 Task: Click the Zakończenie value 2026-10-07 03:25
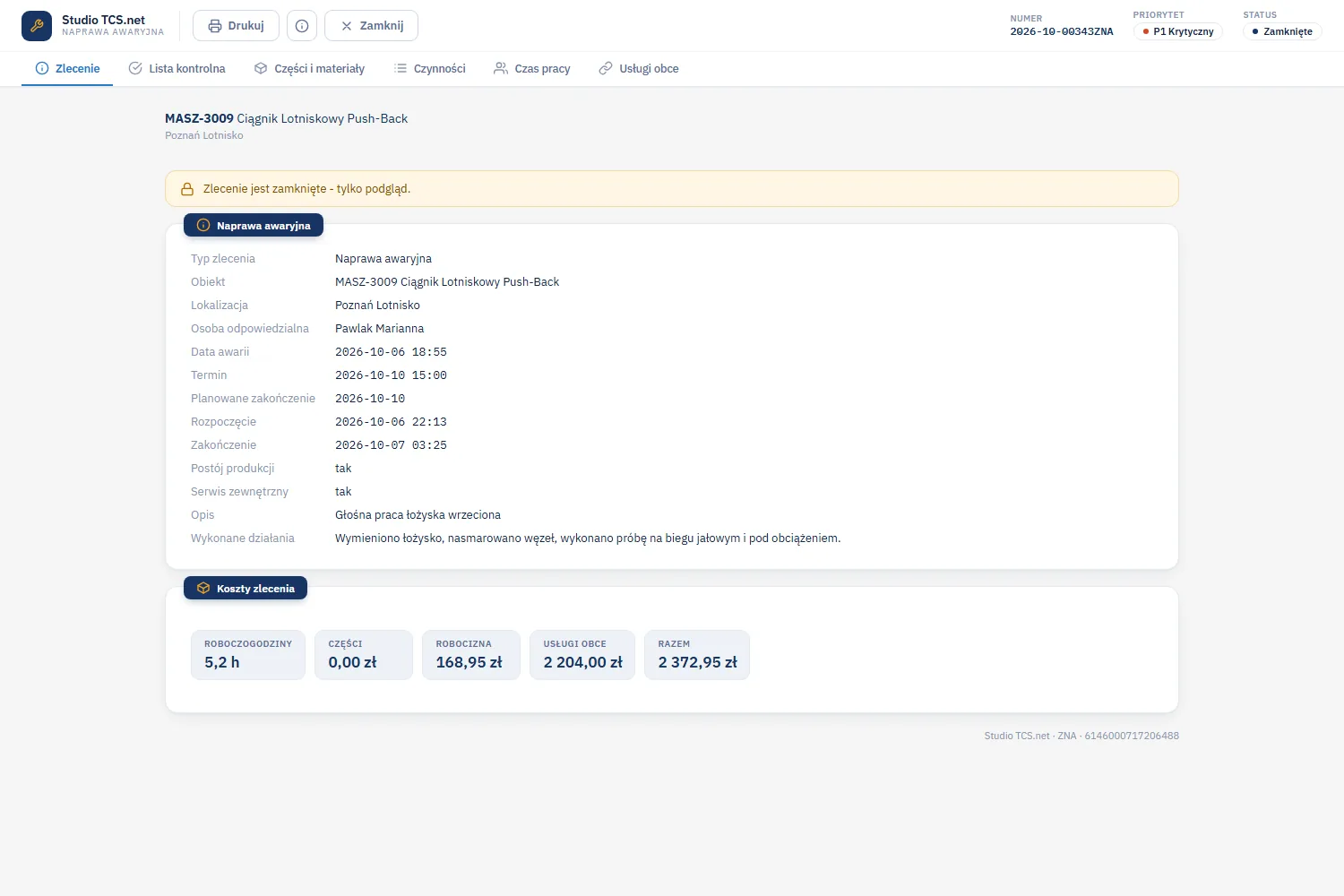click(391, 445)
